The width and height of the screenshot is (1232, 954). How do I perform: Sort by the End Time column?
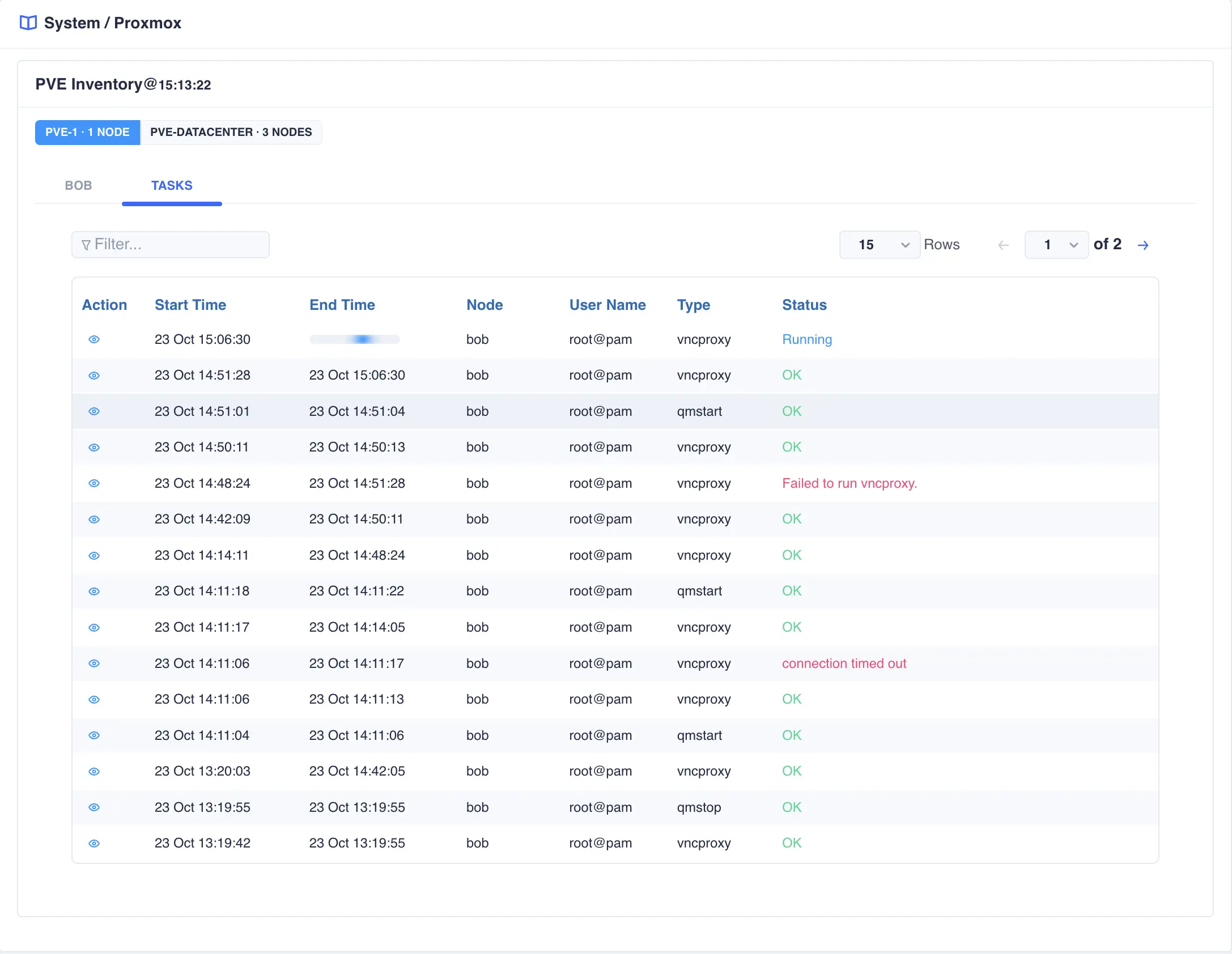(x=342, y=305)
